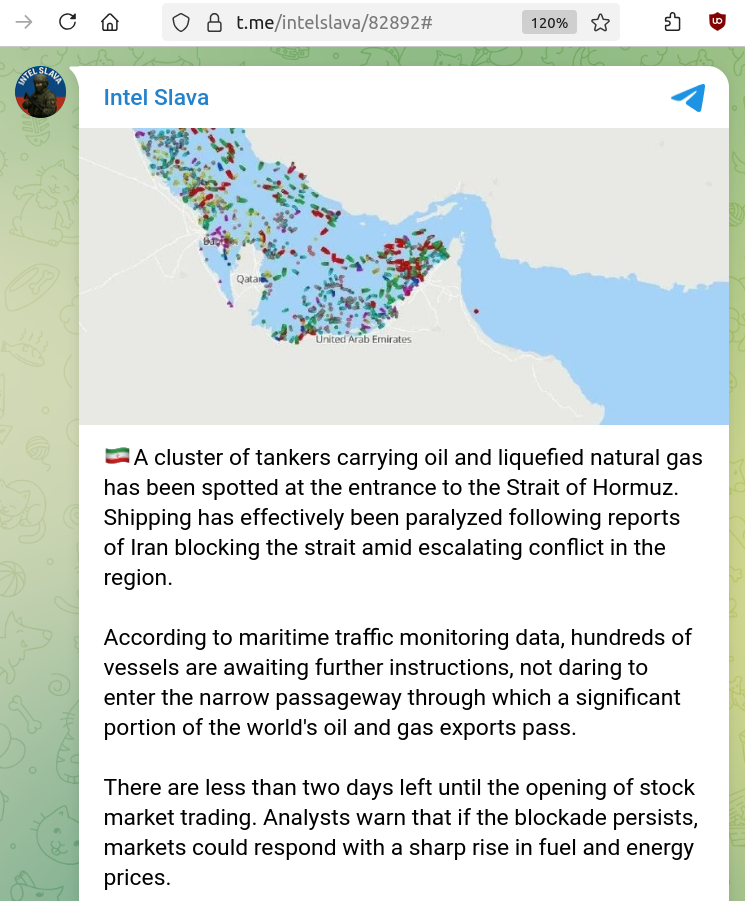The image size is (745, 901).
Task: Click the paragraph beginning "There are less than"
Action: point(400,832)
